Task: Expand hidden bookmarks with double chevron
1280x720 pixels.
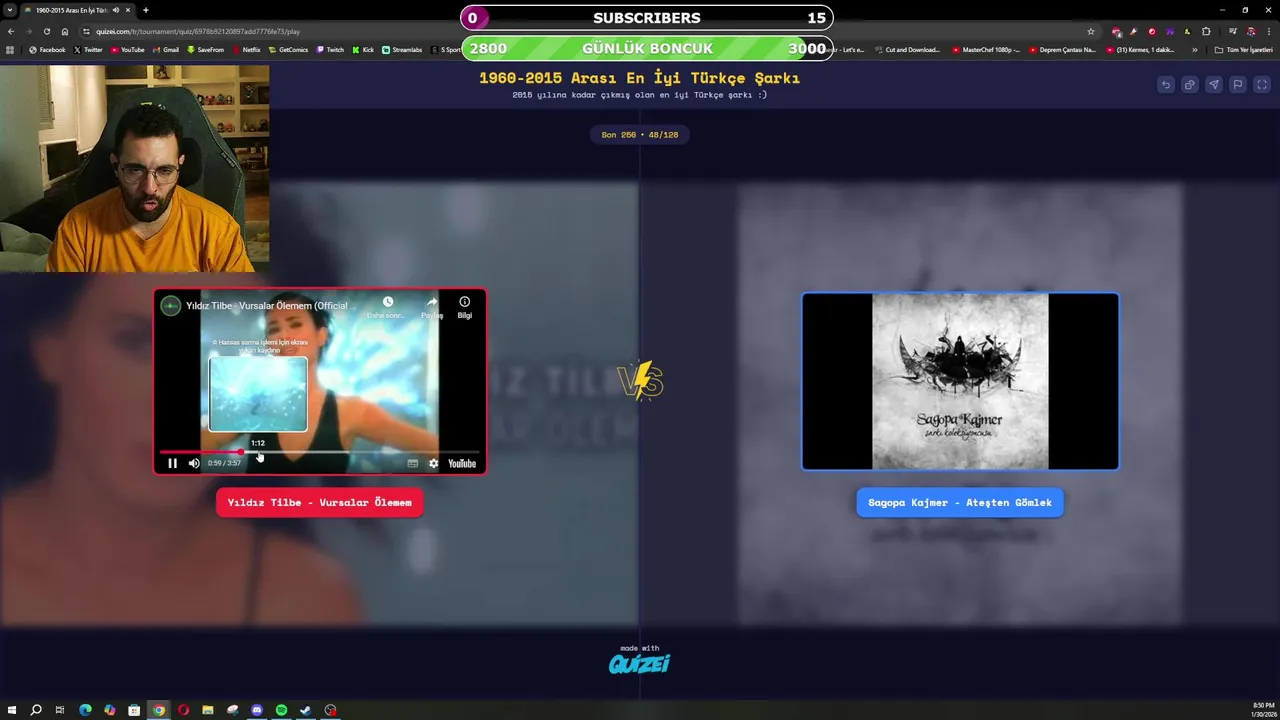Action: pos(1194,49)
